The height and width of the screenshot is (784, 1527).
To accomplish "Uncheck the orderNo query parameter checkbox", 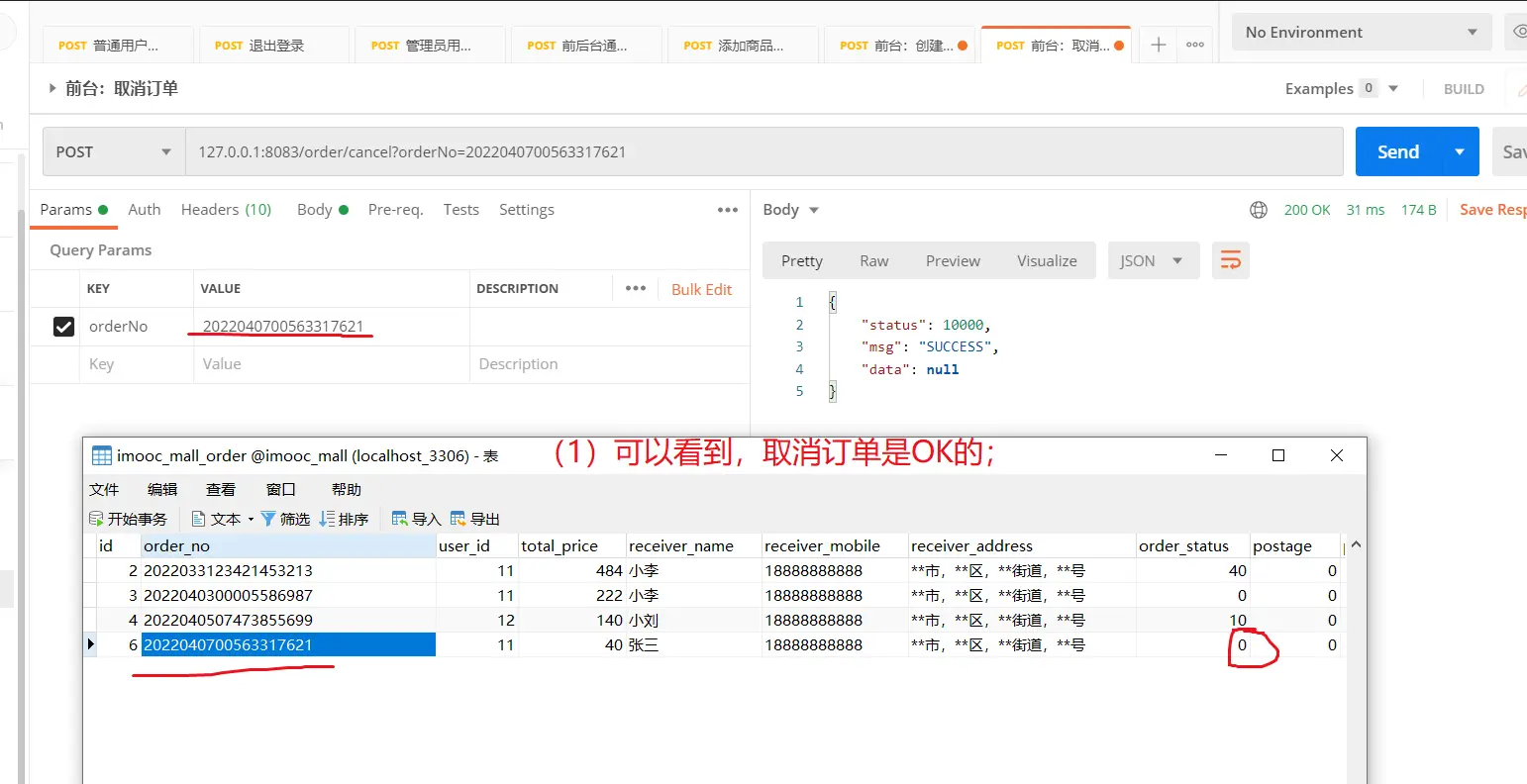I will click(x=63, y=327).
